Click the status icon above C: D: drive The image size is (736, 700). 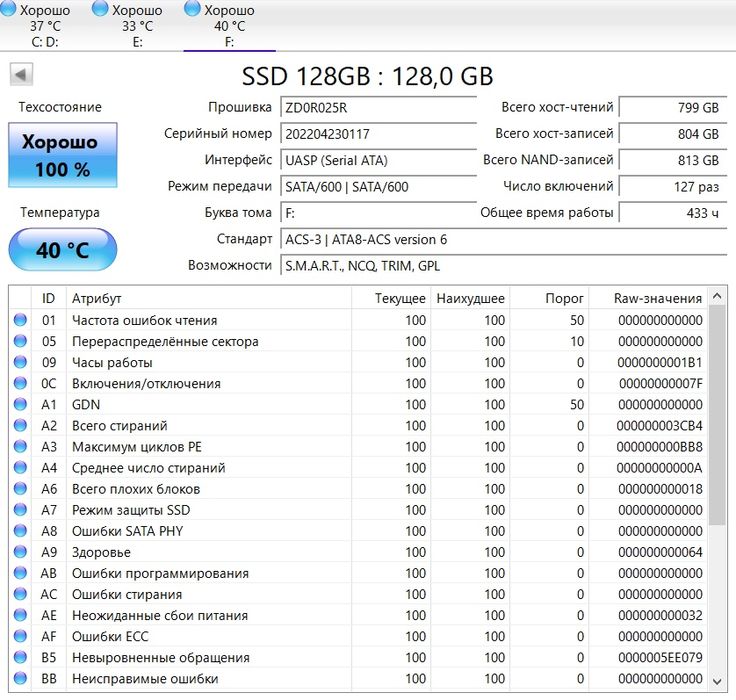[x=9, y=8]
